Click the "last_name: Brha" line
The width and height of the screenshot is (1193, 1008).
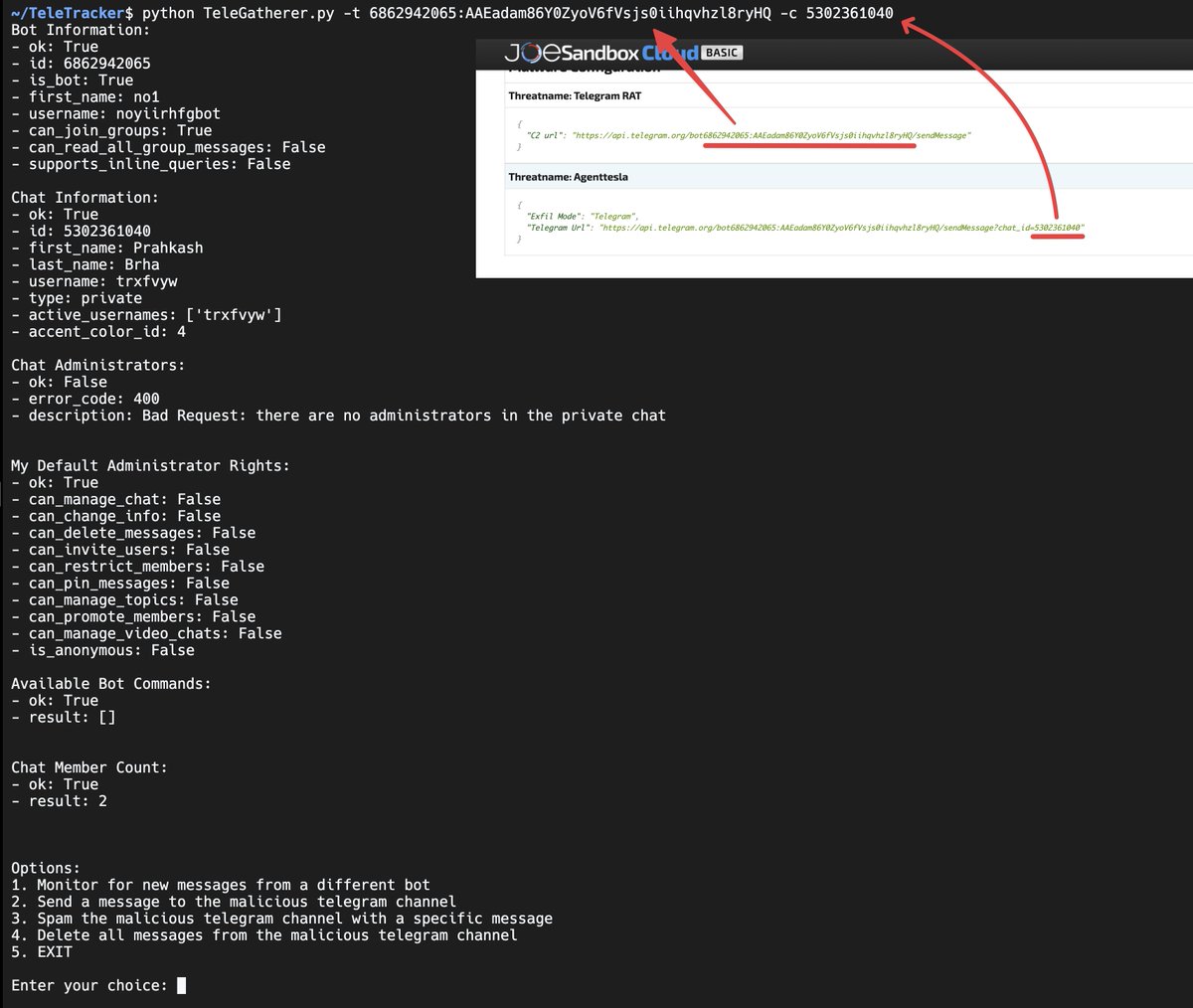tap(85, 265)
